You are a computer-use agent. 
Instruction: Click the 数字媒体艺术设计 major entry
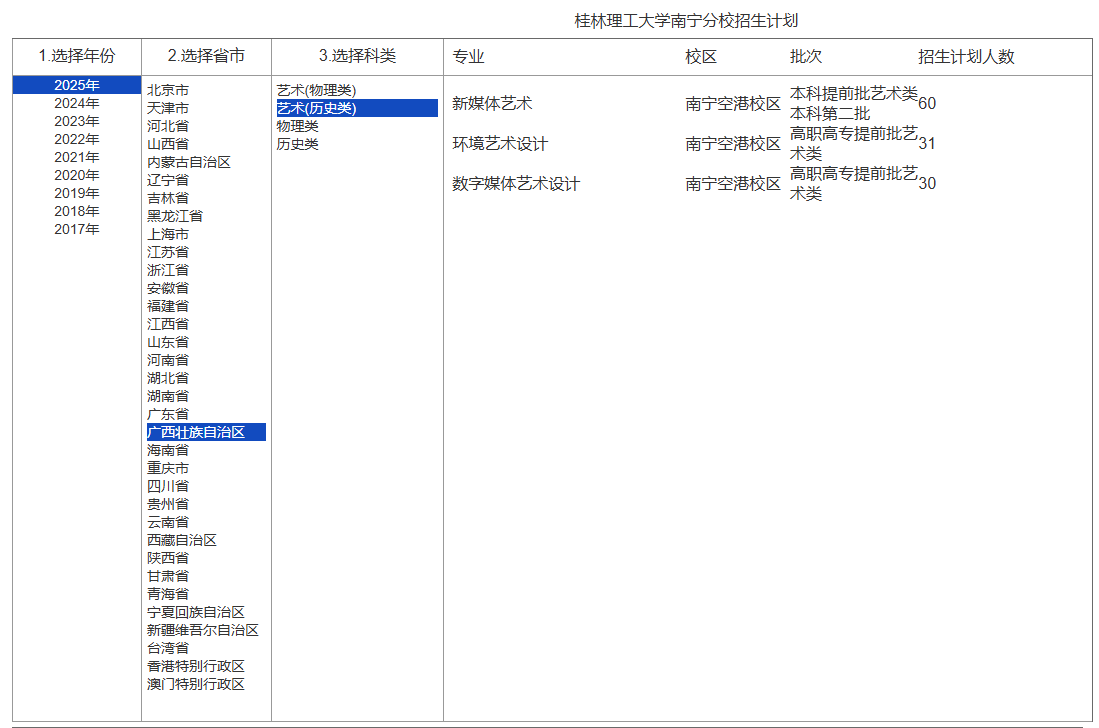[x=516, y=184]
